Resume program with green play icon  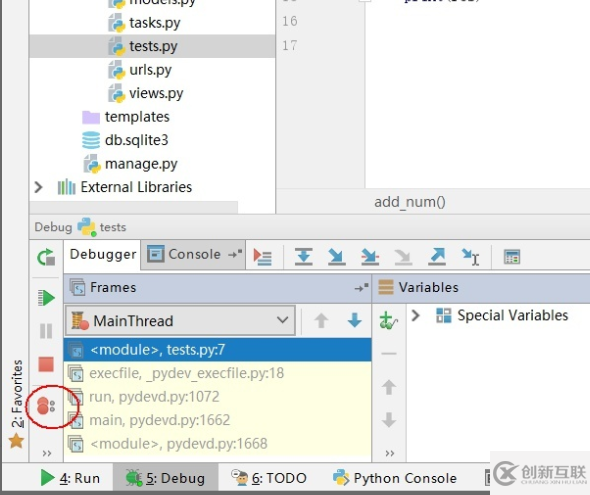46,298
